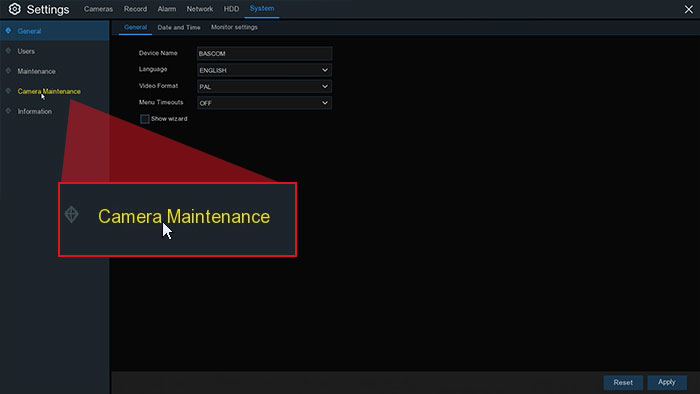This screenshot has width=700, height=394.
Task: Click the diamond icon beside Information
Action: pyautogui.click(x=8, y=111)
